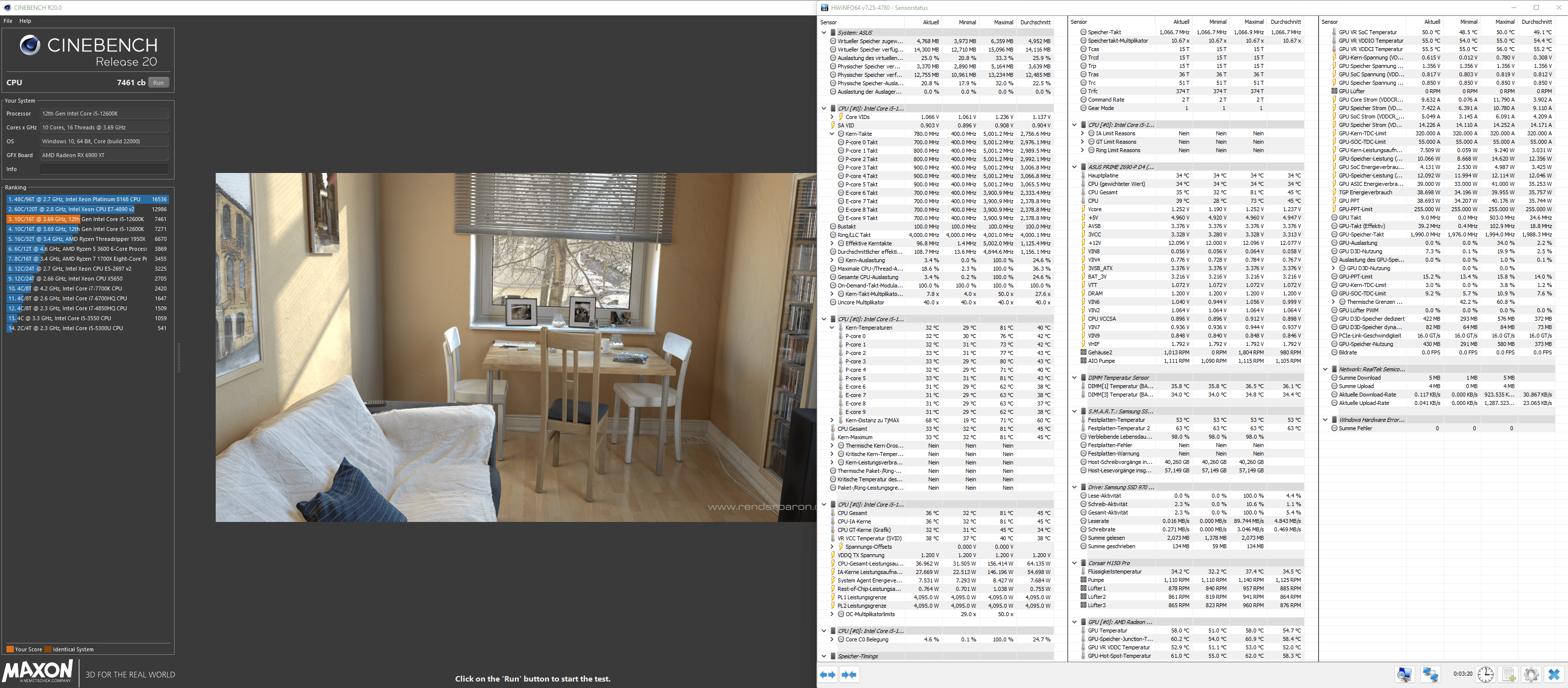Click the Cinebench R20 title bar icon

coord(7,7)
